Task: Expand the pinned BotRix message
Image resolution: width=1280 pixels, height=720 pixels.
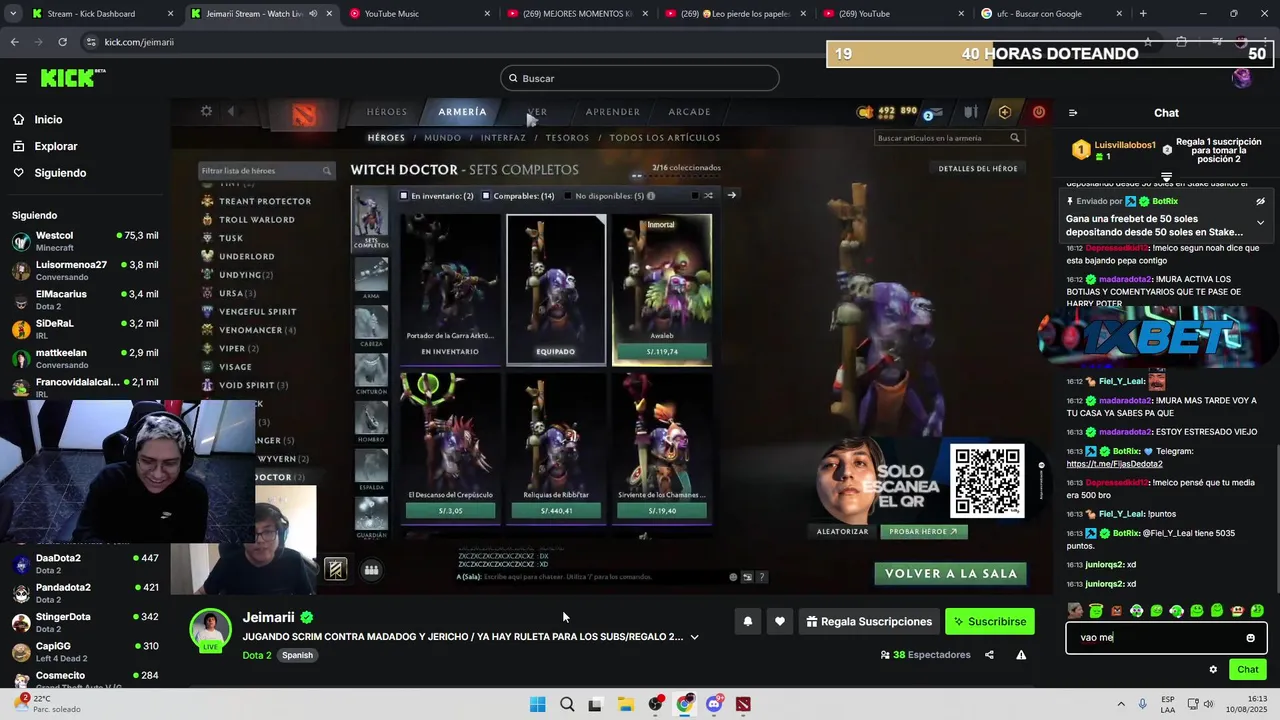Action: tap(1260, 223)
